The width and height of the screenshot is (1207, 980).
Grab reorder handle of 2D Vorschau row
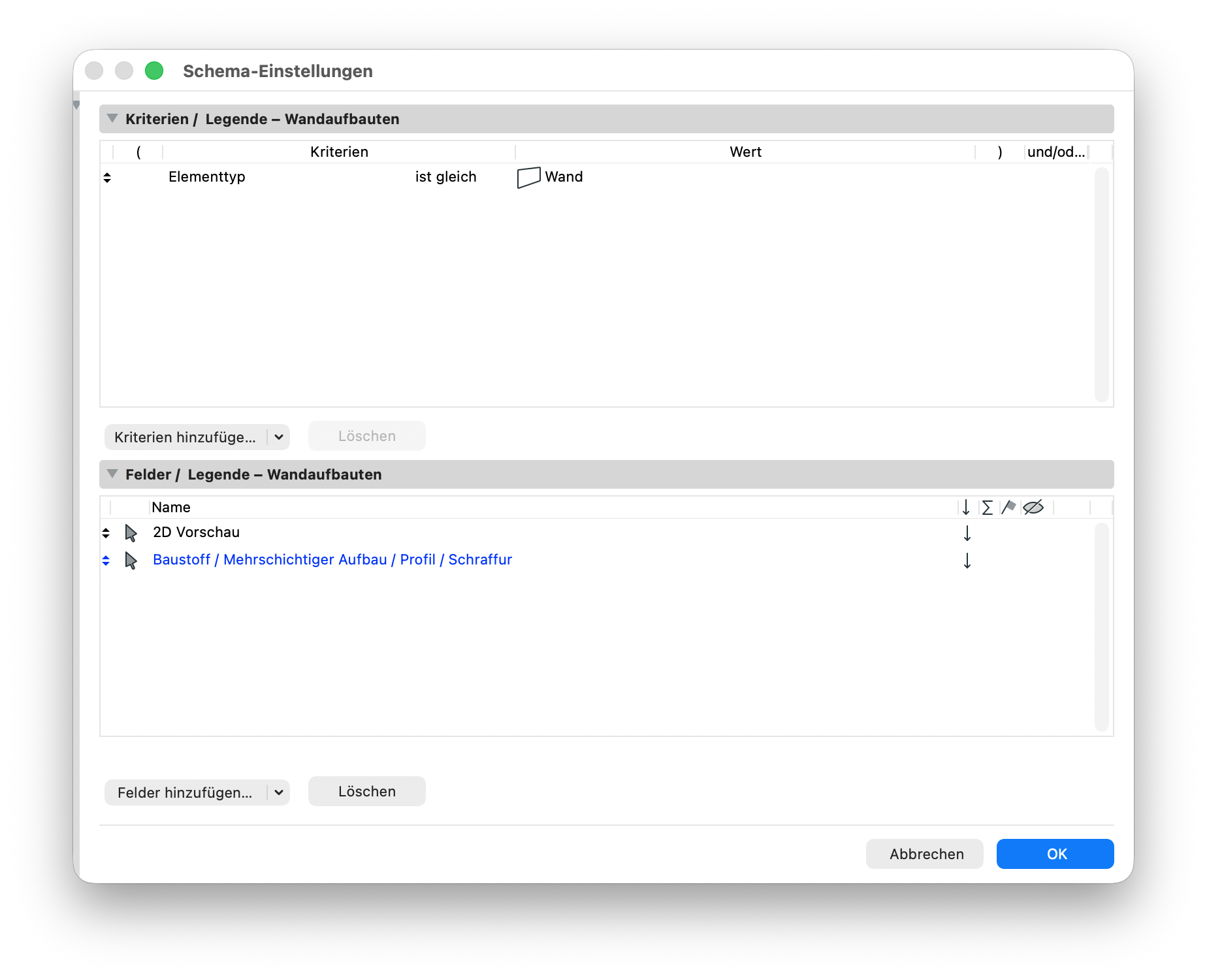tap(106, 532)
